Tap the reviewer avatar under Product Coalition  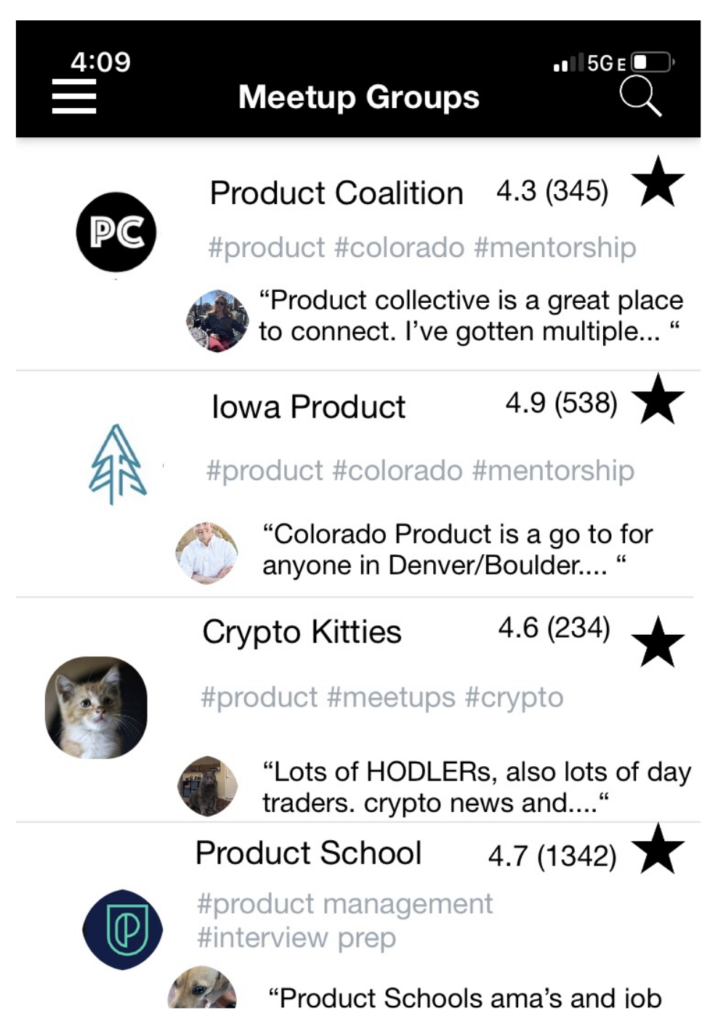(x=218, y=318)
